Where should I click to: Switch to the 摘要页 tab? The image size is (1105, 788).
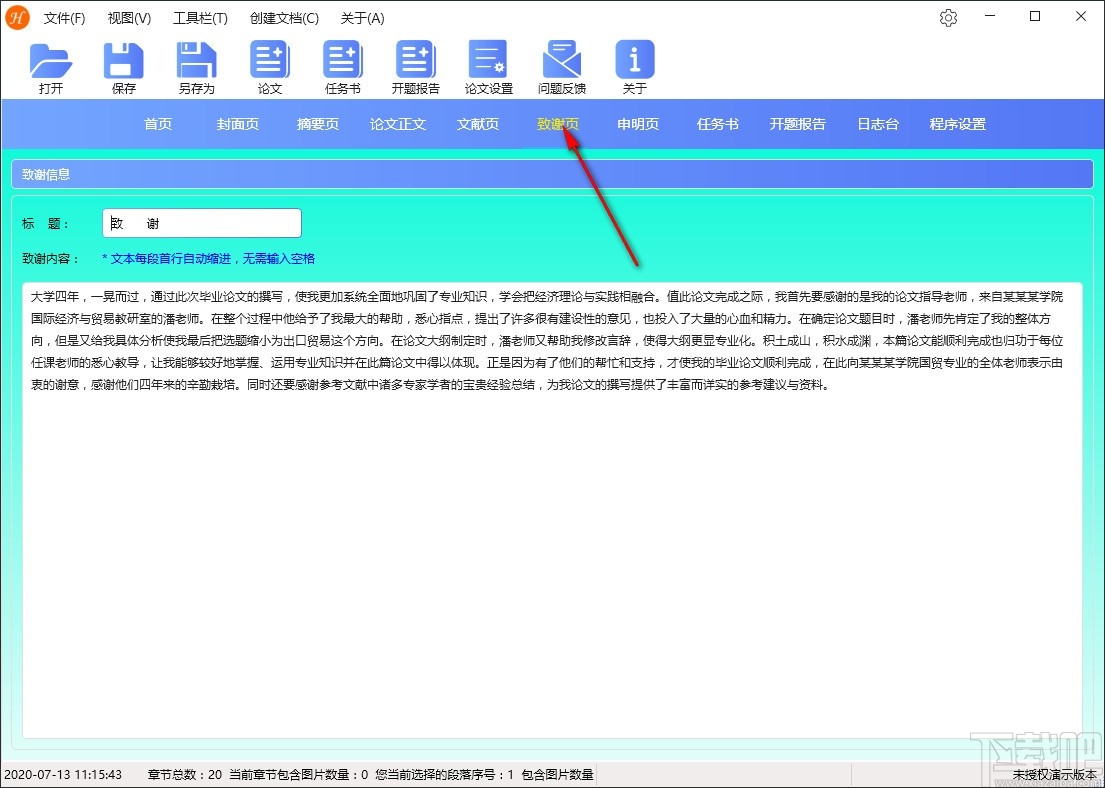[317, 124]
